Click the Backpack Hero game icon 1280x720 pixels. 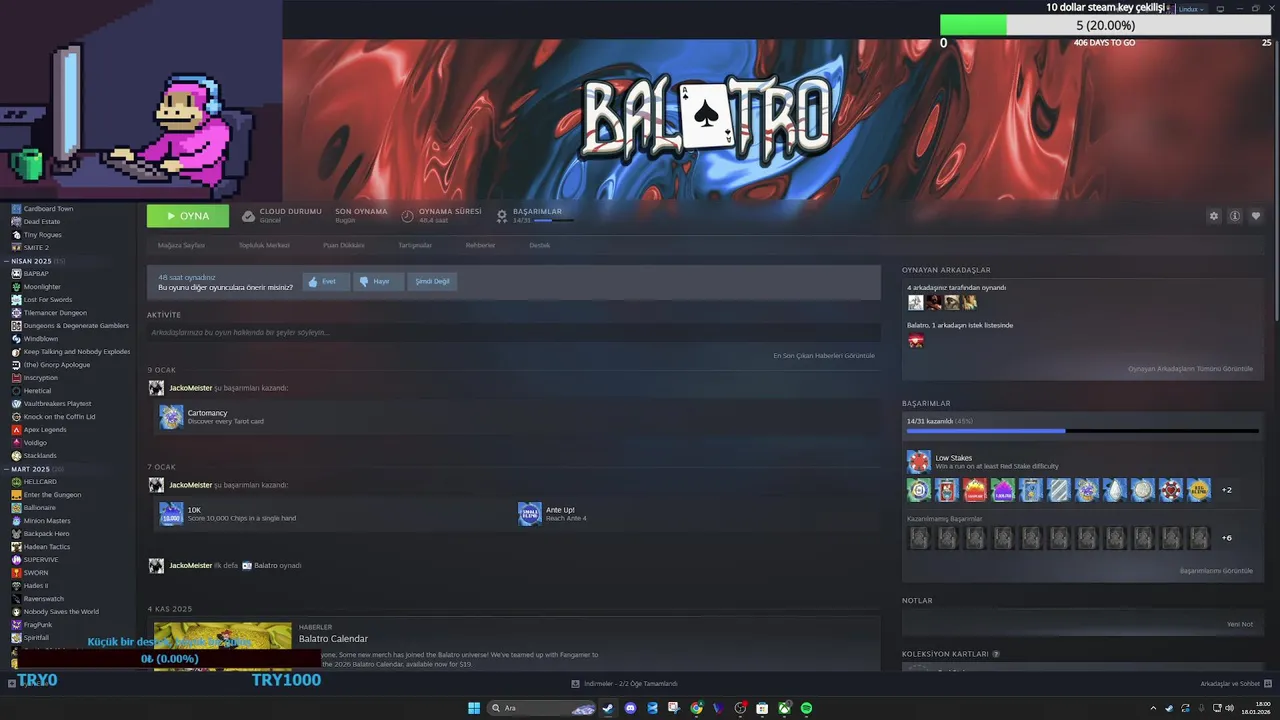[16, 534]
